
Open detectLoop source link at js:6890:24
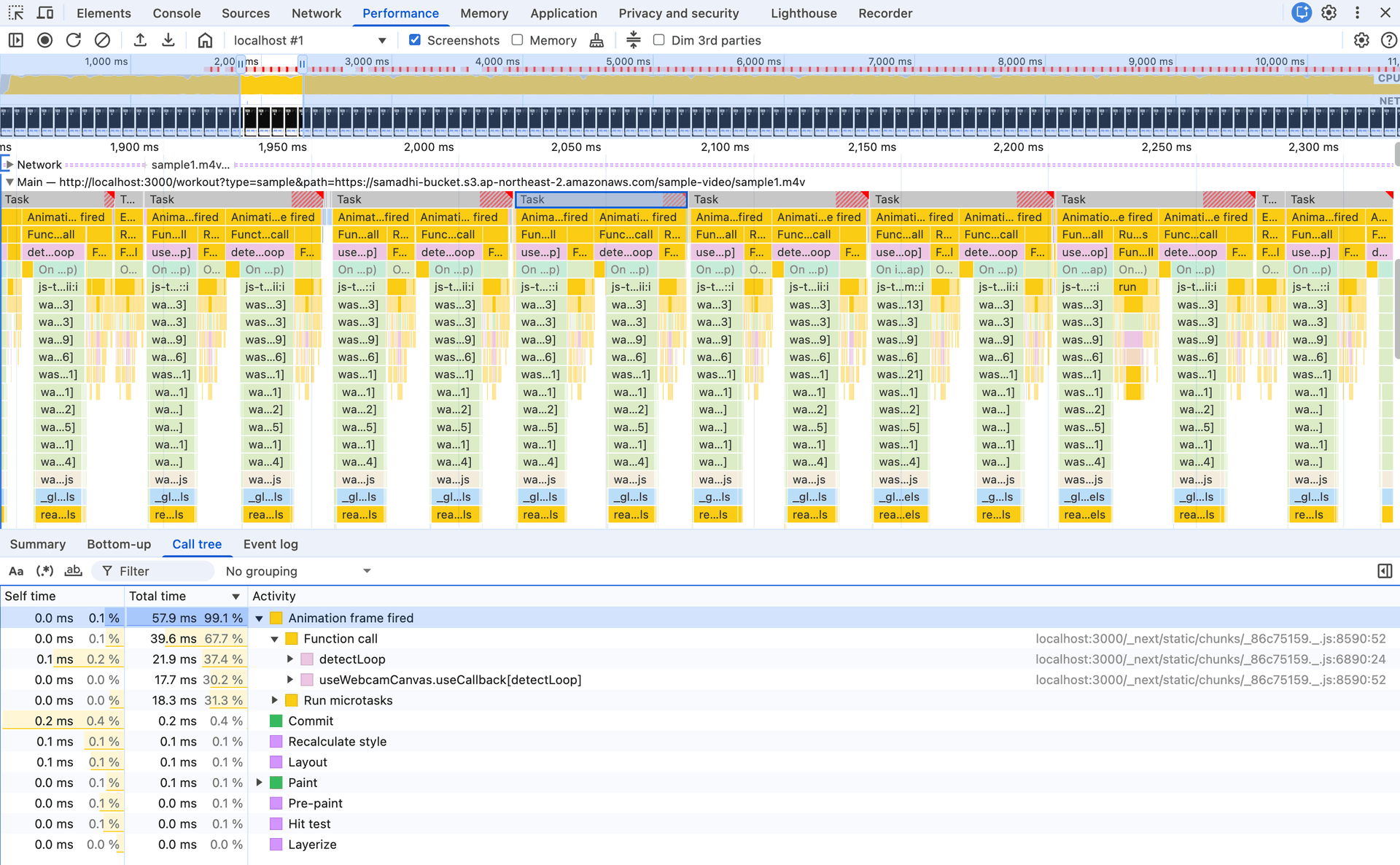coord(1210,659)
